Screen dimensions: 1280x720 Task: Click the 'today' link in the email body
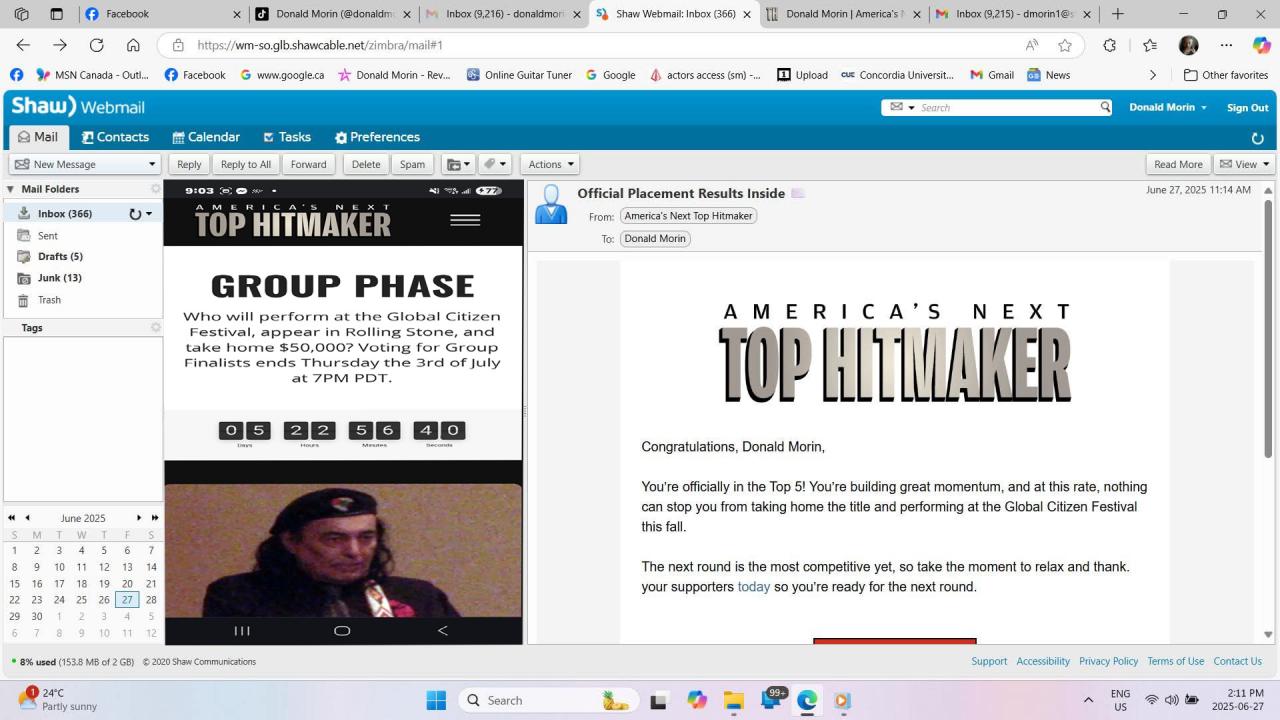click(754, 587)
